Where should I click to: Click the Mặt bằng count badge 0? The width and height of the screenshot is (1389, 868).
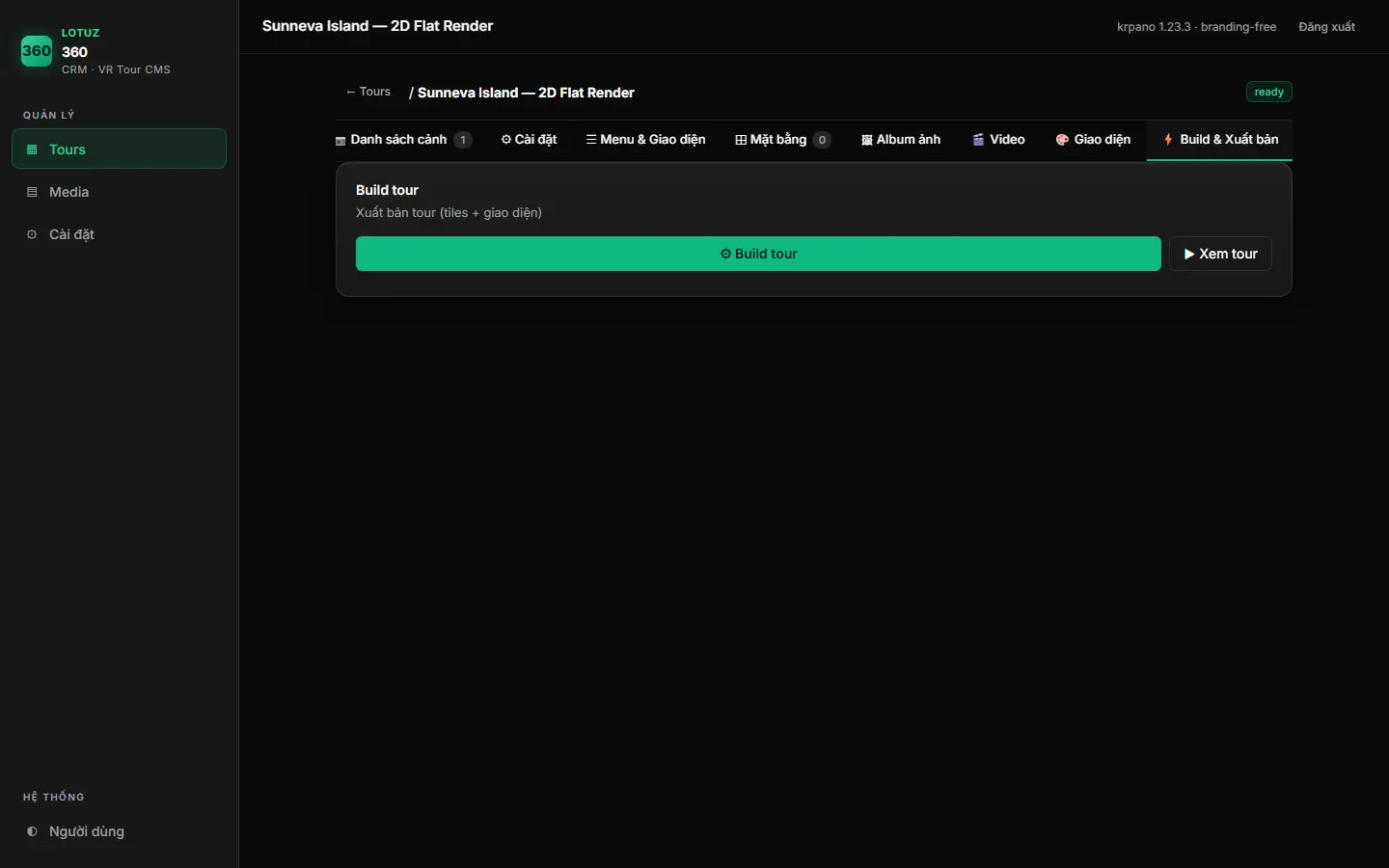pos(822,140)
